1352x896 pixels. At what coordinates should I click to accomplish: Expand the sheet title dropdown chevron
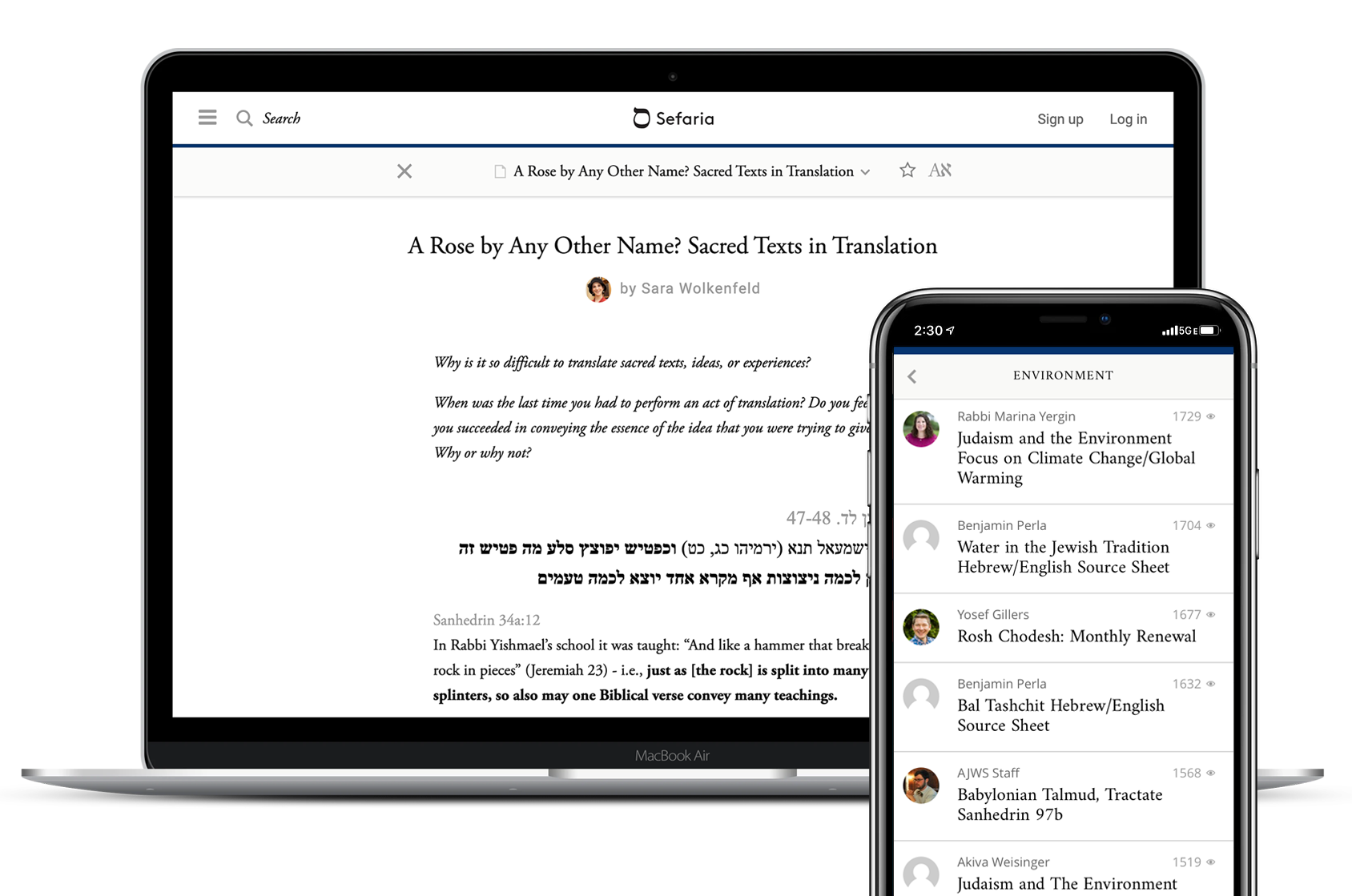click(865, 172)
